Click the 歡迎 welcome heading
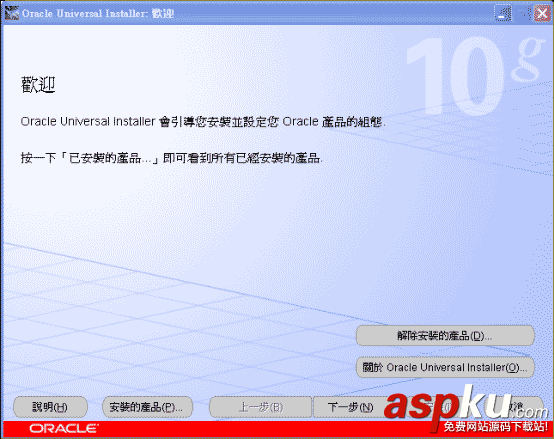This screenshot has height=439, width=554. (x=38, y=85)
